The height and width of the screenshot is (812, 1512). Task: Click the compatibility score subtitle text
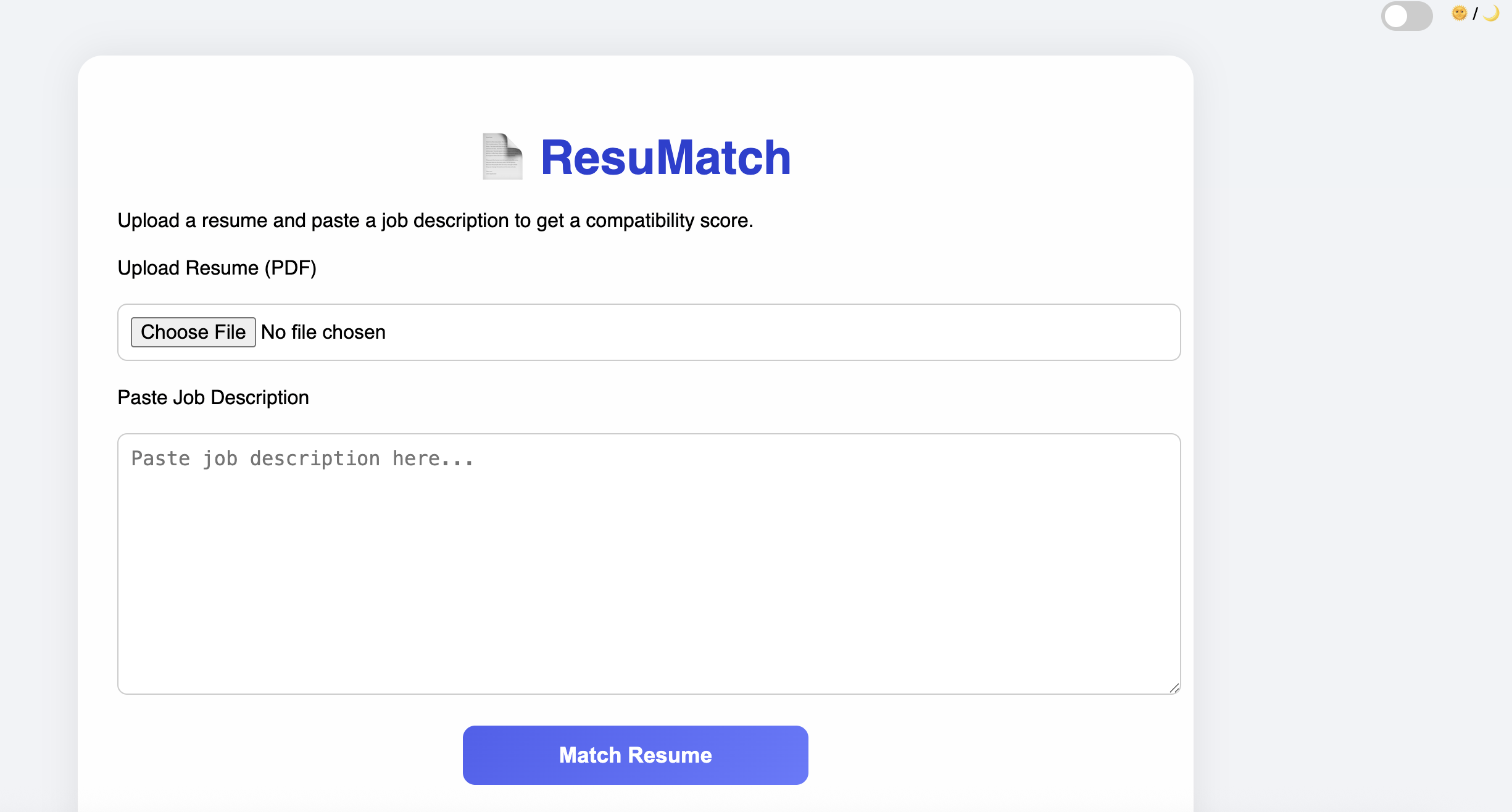(x=435, y=220)
